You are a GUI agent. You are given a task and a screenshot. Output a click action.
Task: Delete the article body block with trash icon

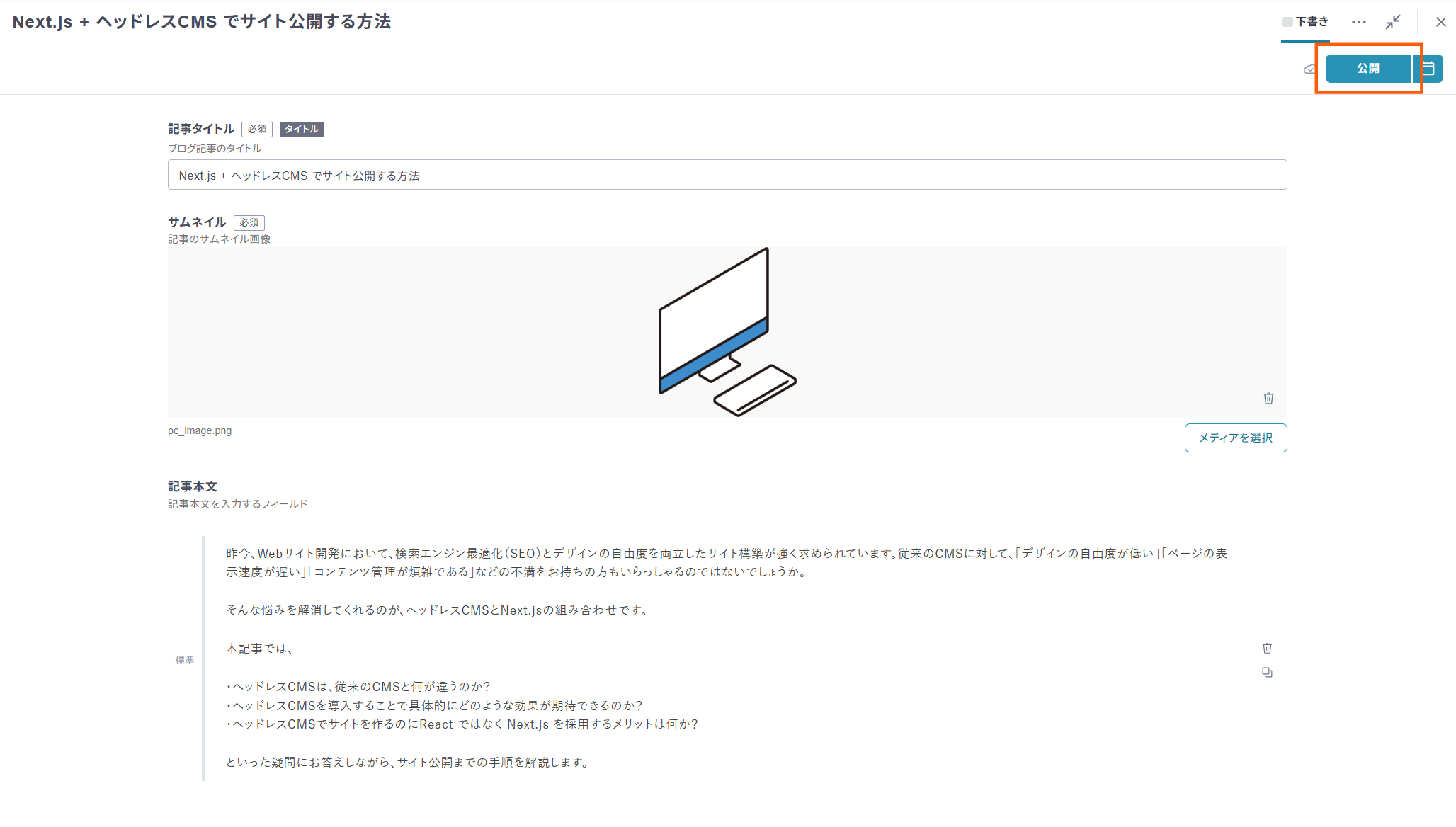(1267, 648)
